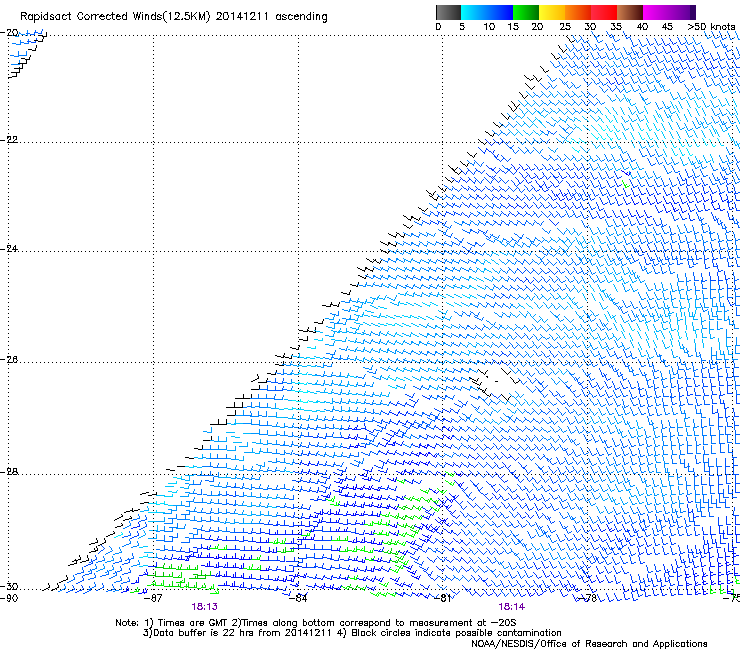Viewport: 740px width, 650px height.
Task: Click the latitude label '-28'
Action: click(9, 472)
